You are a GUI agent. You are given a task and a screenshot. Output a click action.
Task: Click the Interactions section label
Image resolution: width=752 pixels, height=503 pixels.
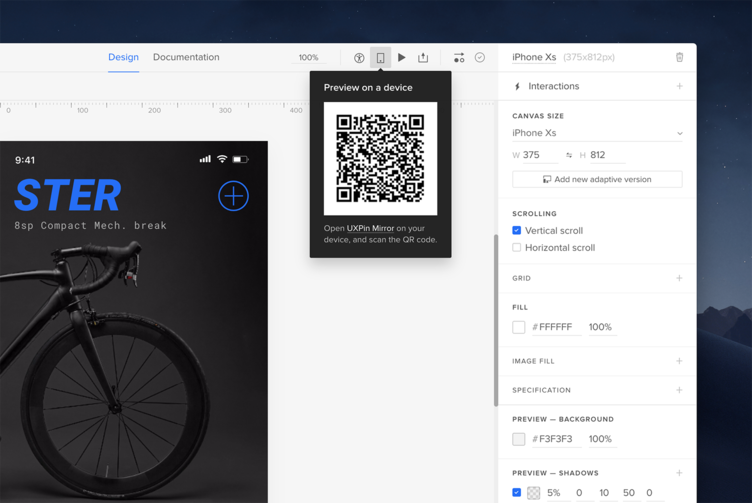[553, 86]
